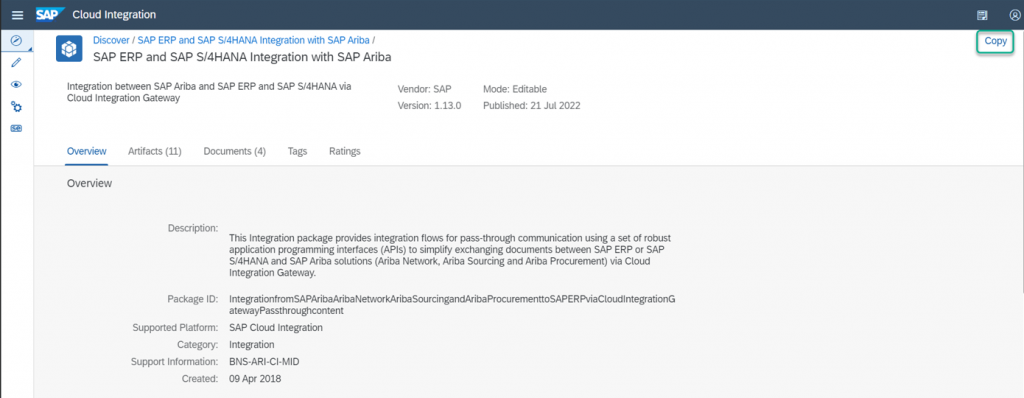
Task: Open the Design pencil icon in sidebar
Action: [17, 62]
